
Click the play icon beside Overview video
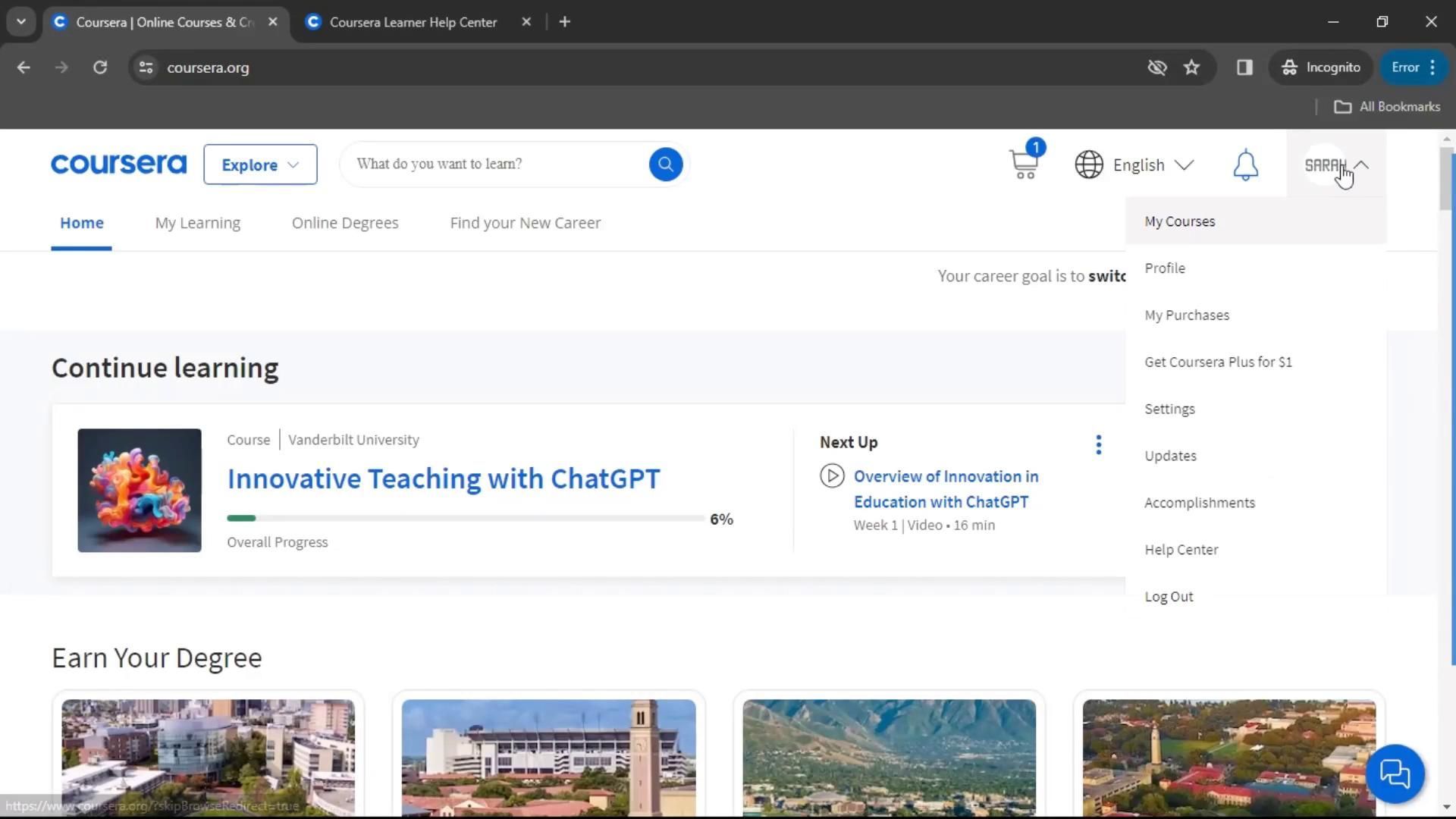[832, 476]
